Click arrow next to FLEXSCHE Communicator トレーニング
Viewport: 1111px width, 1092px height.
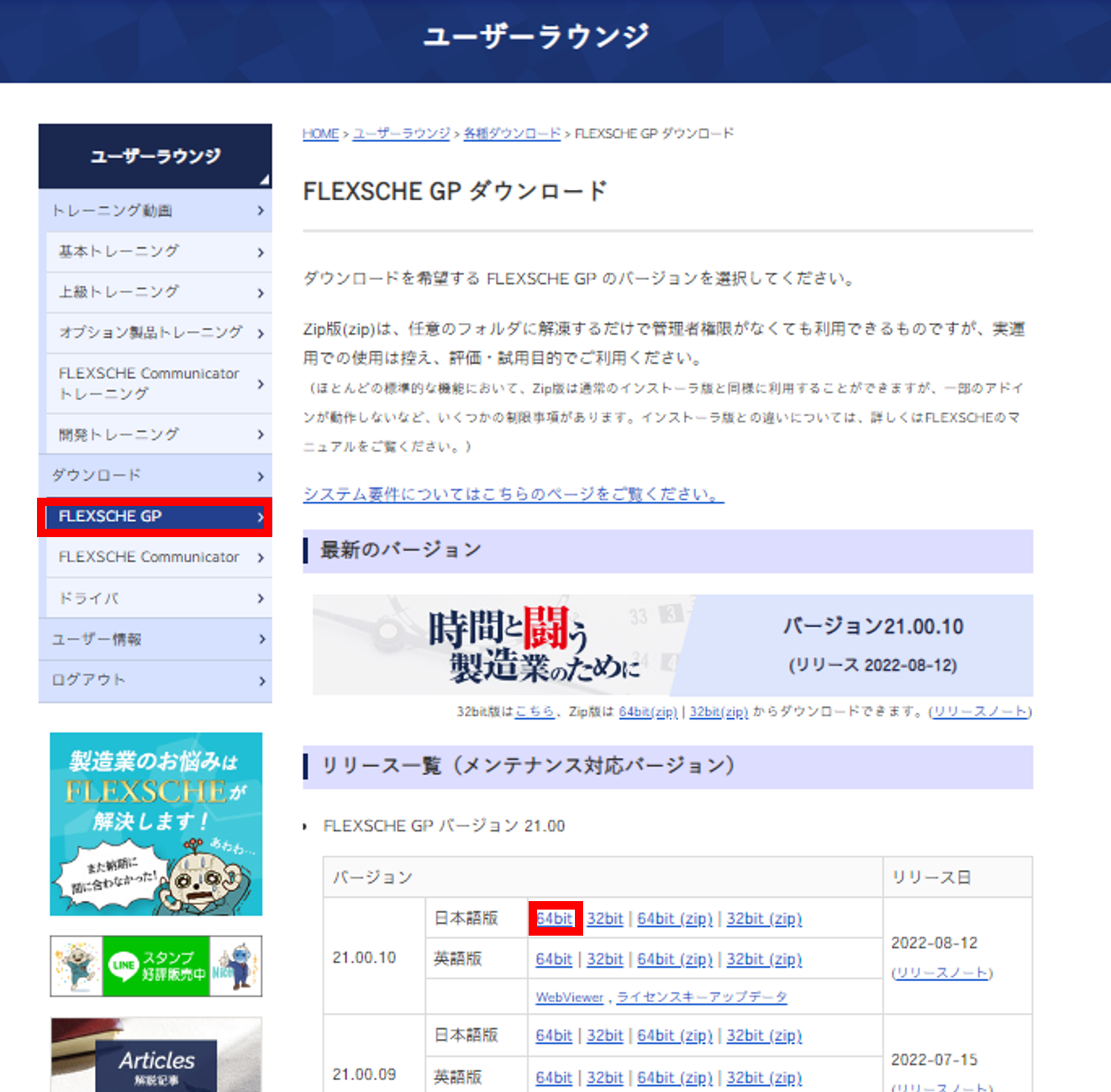point(261,384)
